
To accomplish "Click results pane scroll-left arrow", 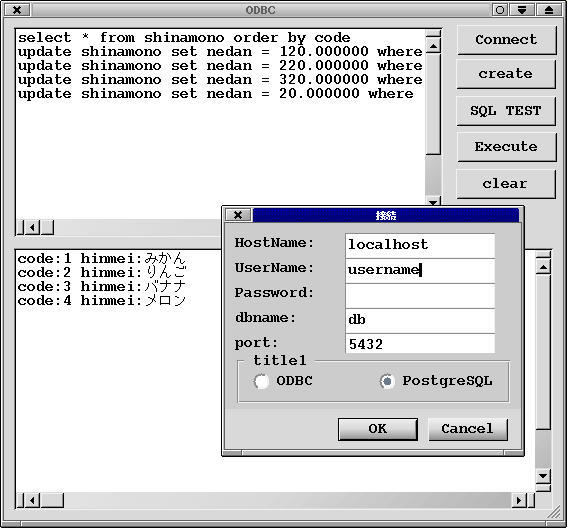I will pos(32,501).
